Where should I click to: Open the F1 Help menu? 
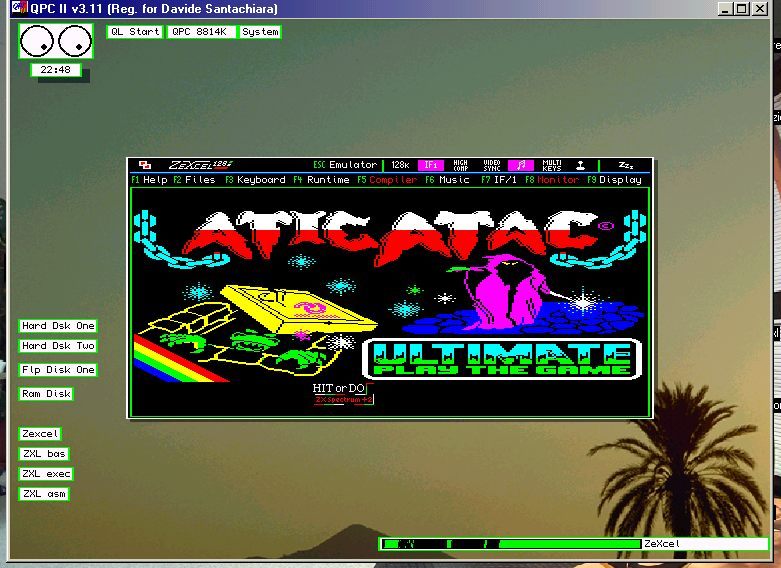click(x=149, y=180)
